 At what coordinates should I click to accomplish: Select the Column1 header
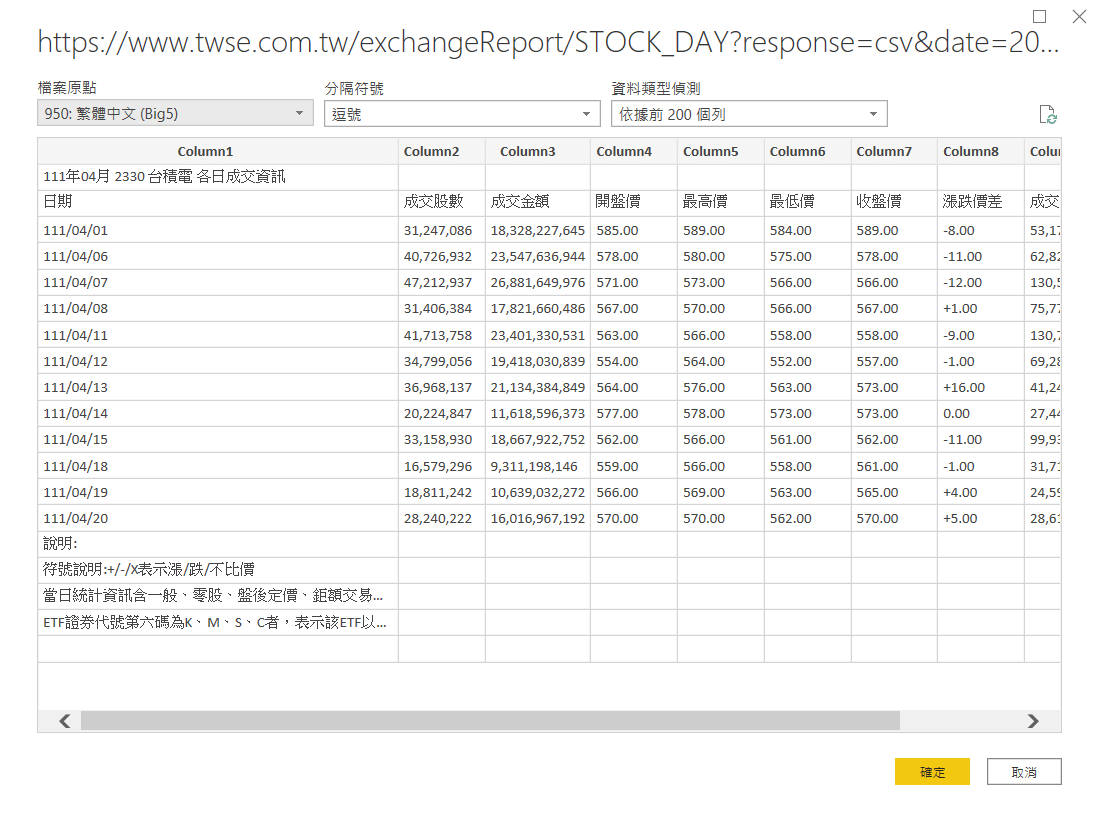click(205, 152)
